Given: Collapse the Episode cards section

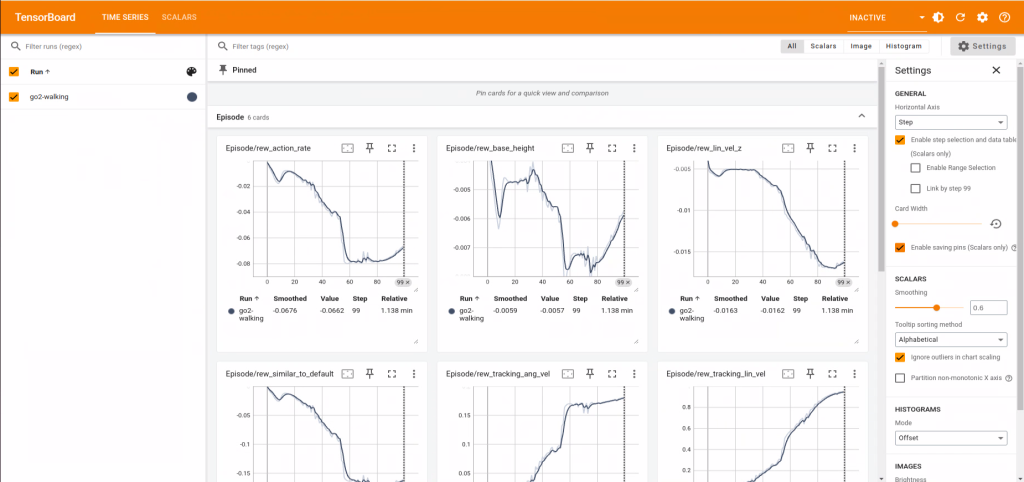Looking at the screenshot, I should tap(861, 117).
